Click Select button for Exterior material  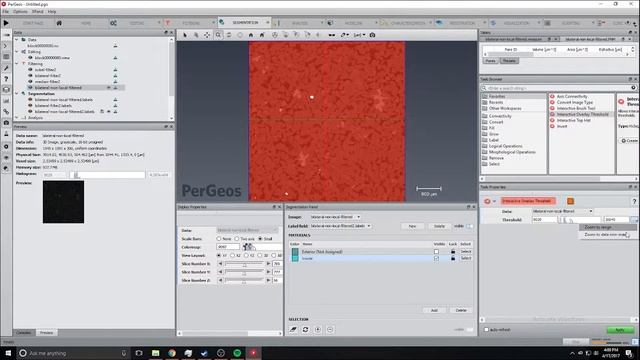point(466,251)
